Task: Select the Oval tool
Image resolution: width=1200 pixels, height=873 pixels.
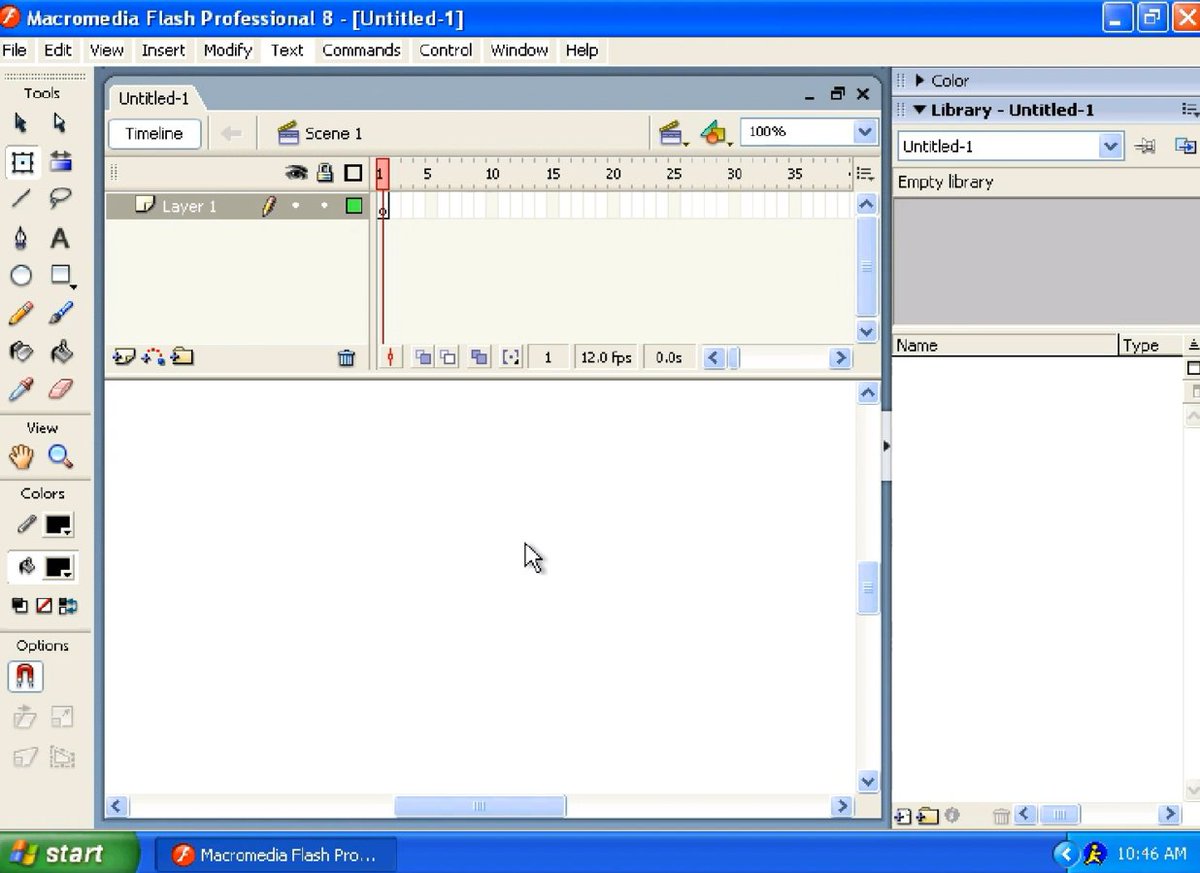Action: click(21, 275)
